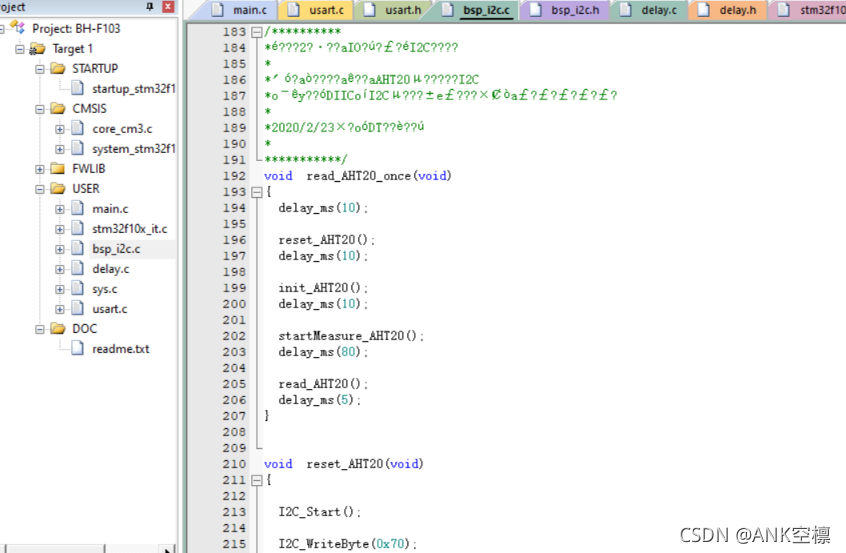Click the init_AHT20() call line
The image size is (846, 553).
point(323,288)
